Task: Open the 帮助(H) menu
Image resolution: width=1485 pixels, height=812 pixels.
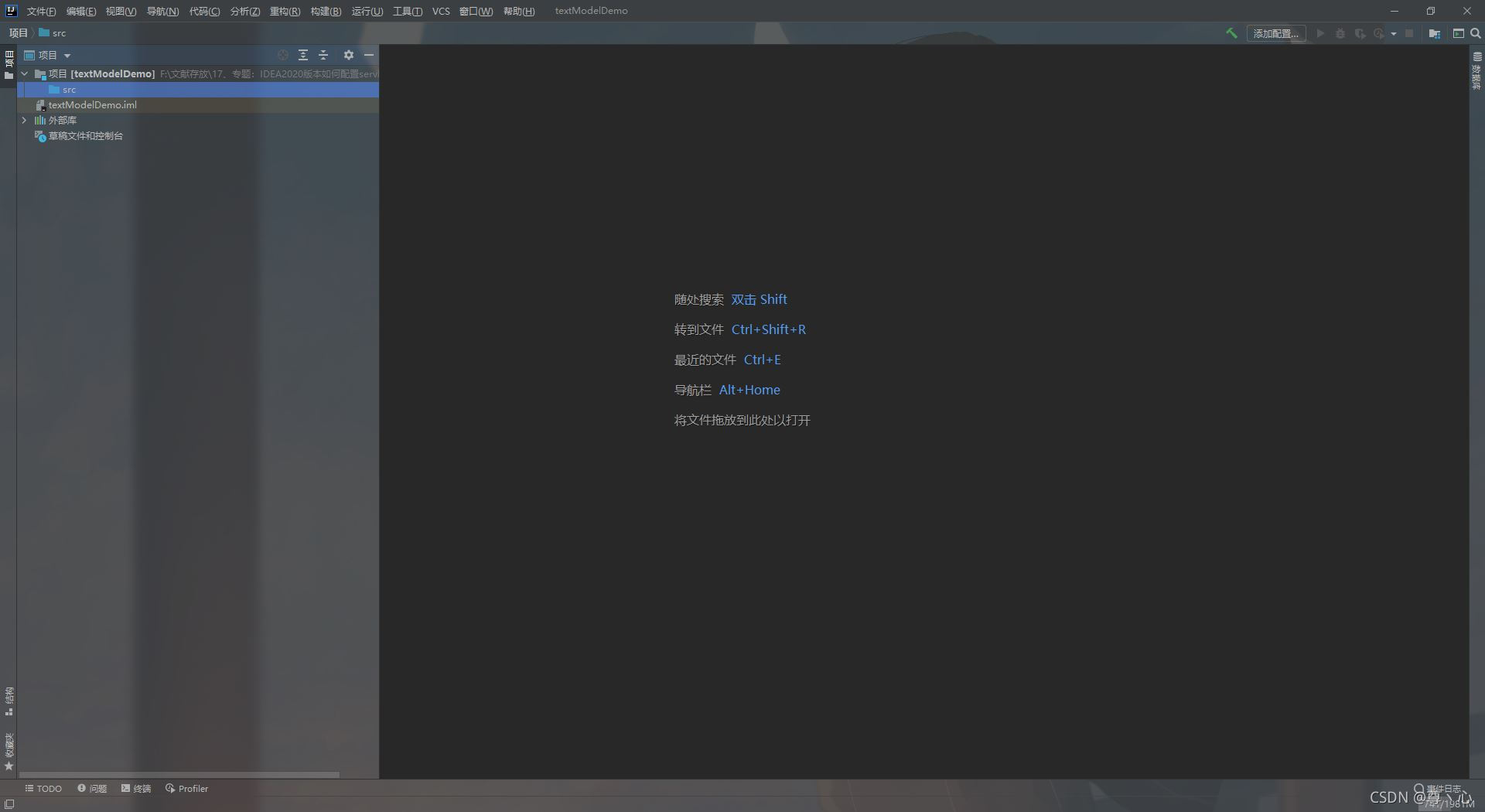Action: pyautogui.click(x=519, y=11)
